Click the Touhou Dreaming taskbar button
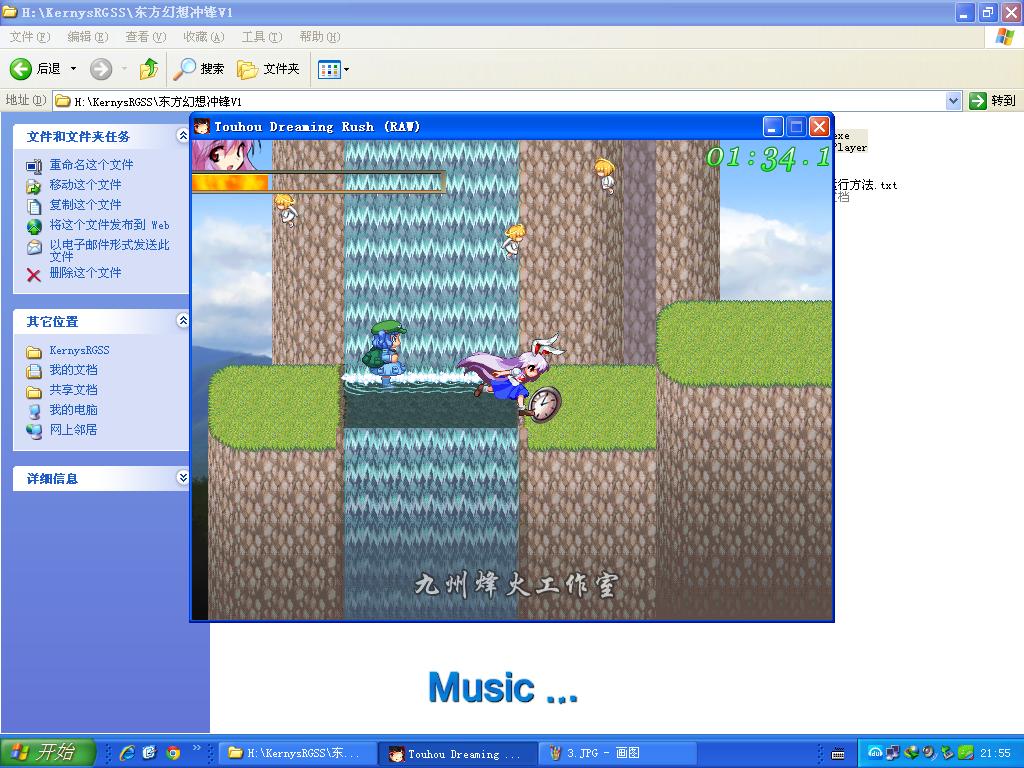Screen dimensions: 1024x768 coord(460,753)
